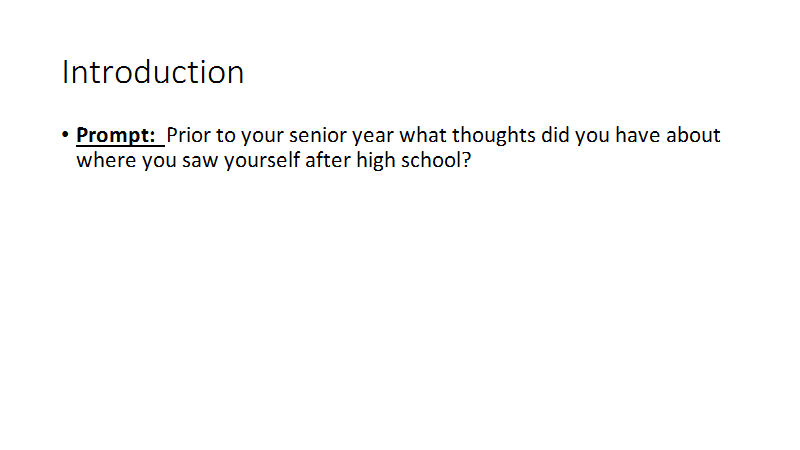Click the word 'Prior' in the prompt
Screen dimensions: 800x450
(188, 135)
